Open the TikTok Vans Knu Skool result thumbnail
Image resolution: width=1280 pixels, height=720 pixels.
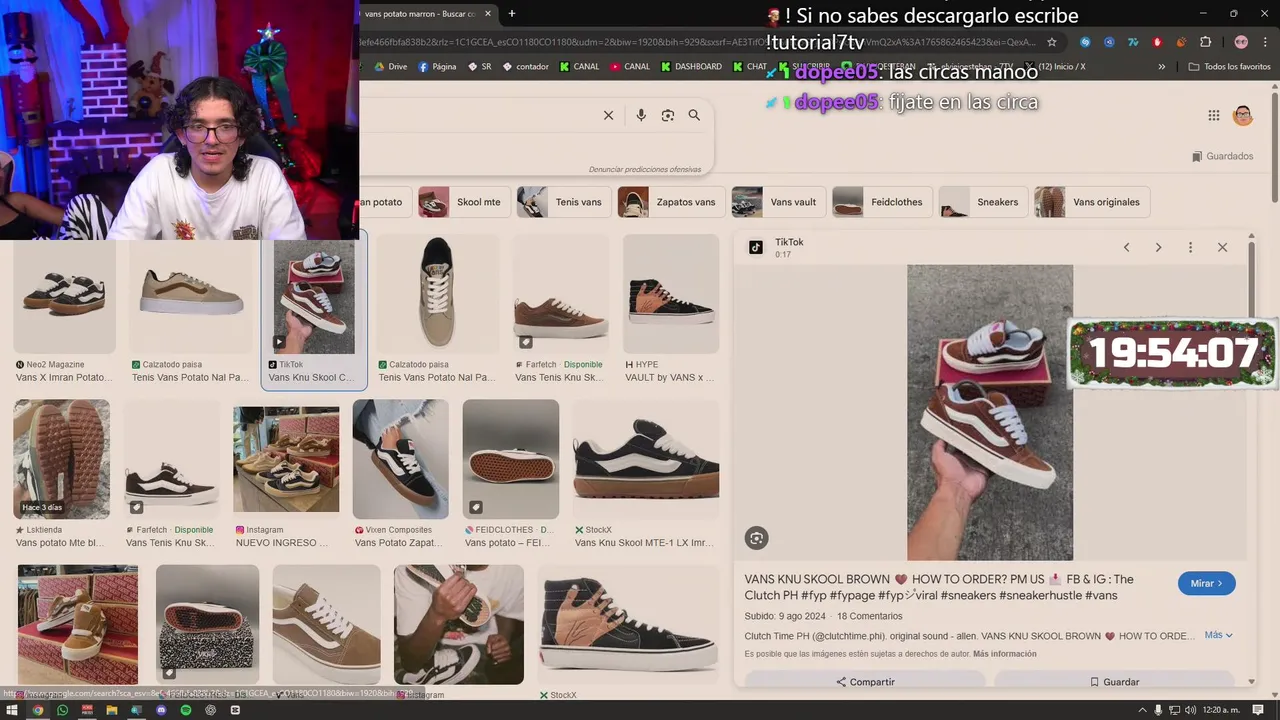[314, 297]
